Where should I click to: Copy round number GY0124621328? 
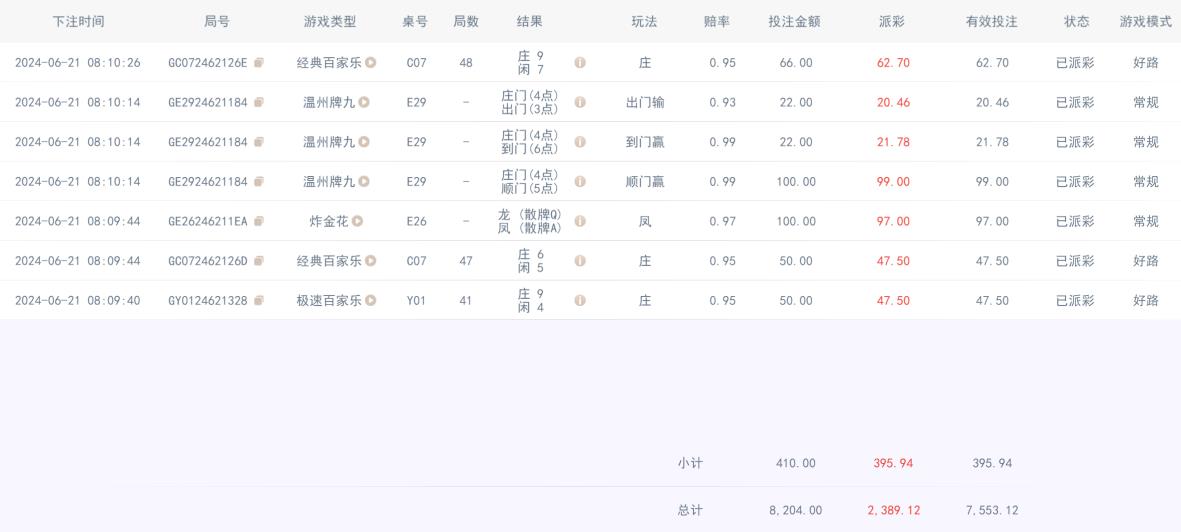pyautogui.click(x=259, y=300)
